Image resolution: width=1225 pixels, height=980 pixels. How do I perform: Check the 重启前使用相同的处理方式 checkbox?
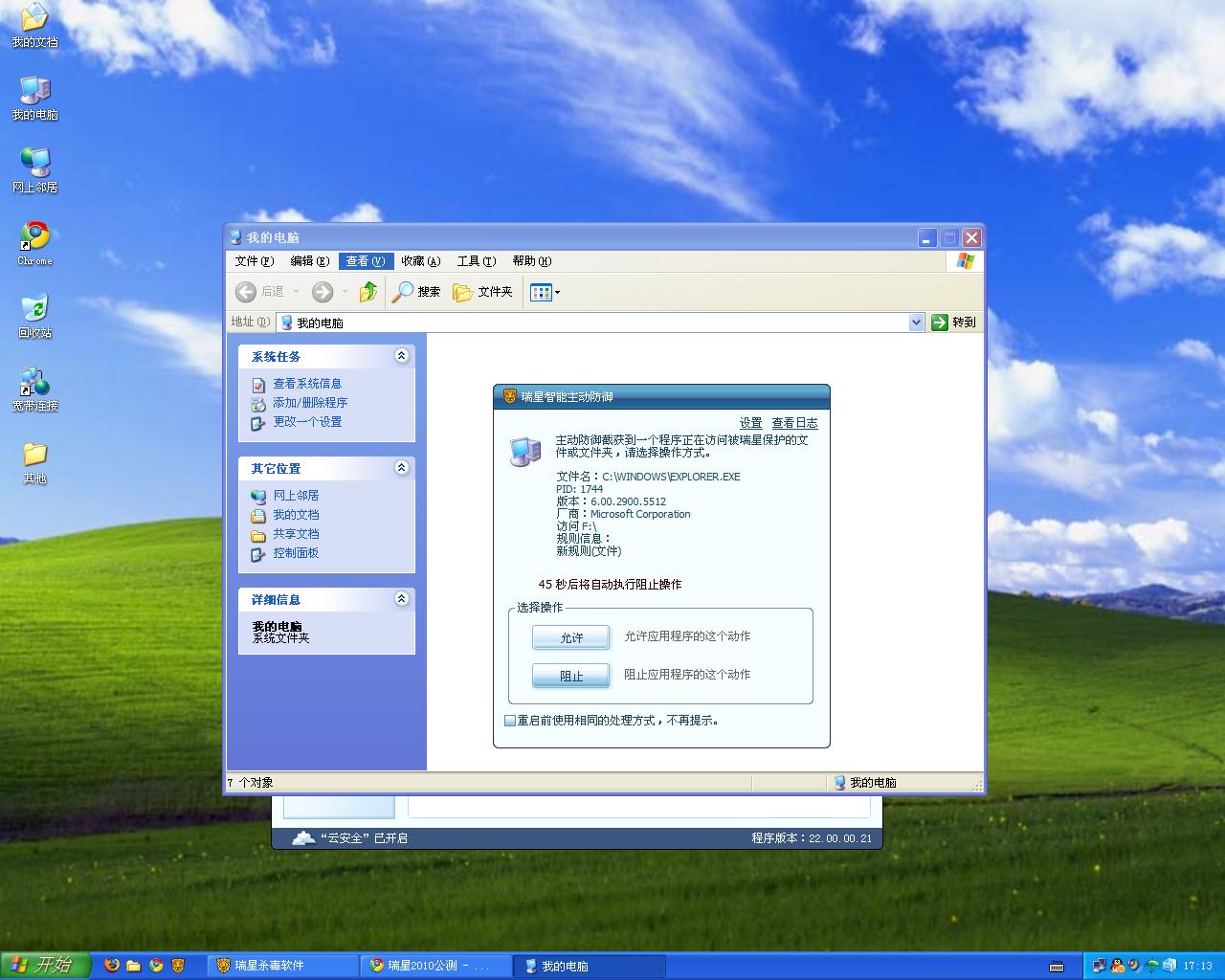[510, 721]
